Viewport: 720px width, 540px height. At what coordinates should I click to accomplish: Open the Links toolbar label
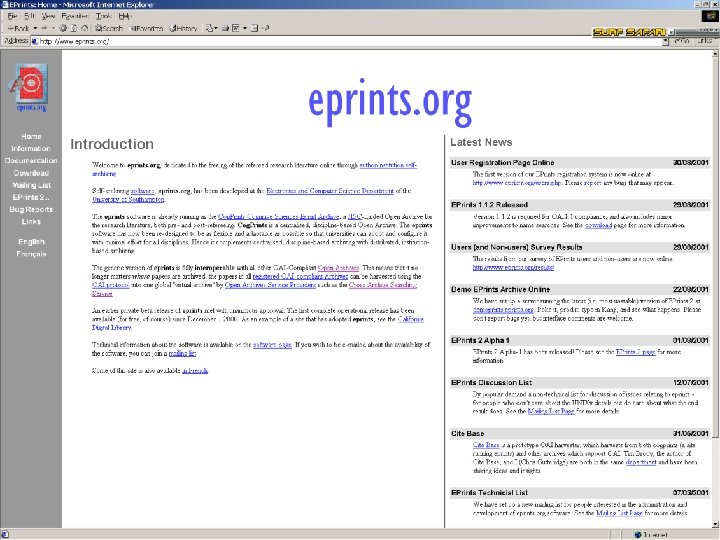pyautogui.click(x=704, y=41)
